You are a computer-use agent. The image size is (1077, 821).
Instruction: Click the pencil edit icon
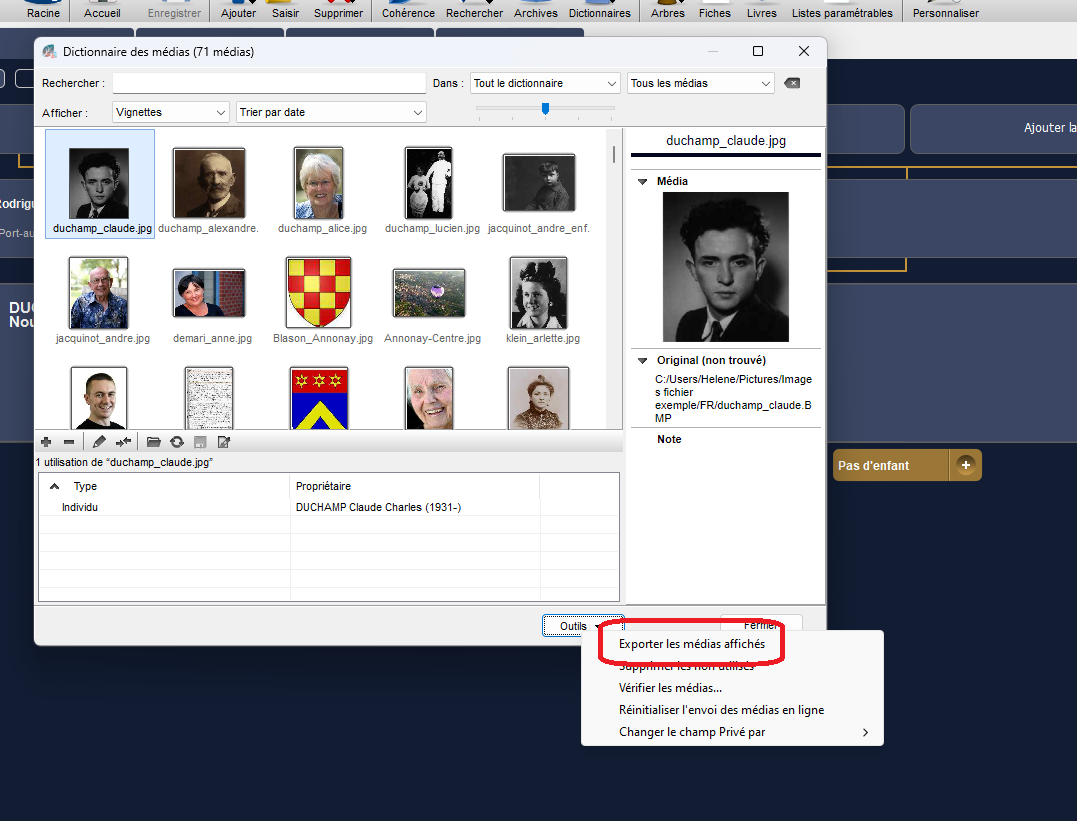[x=99, y=441]
